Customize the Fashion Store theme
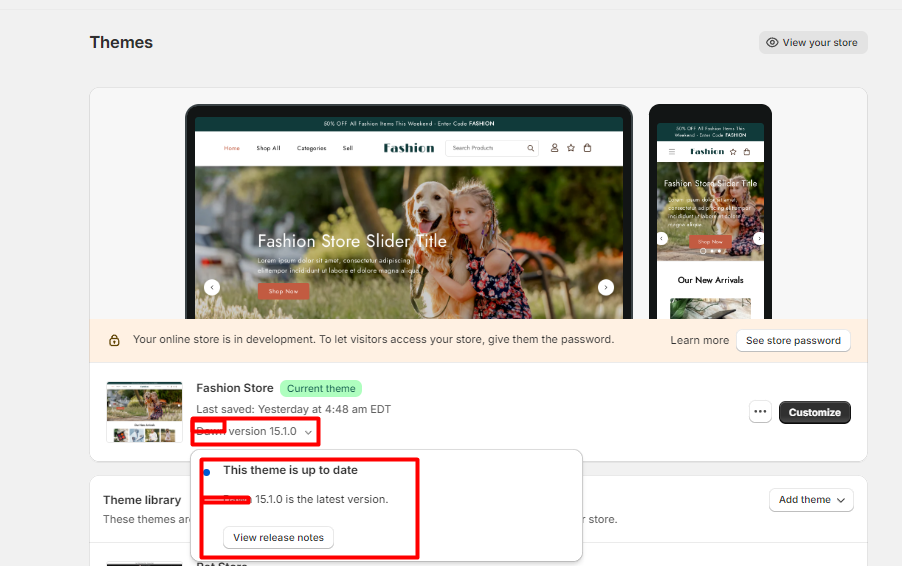902x566 pixels. (815, 412)
